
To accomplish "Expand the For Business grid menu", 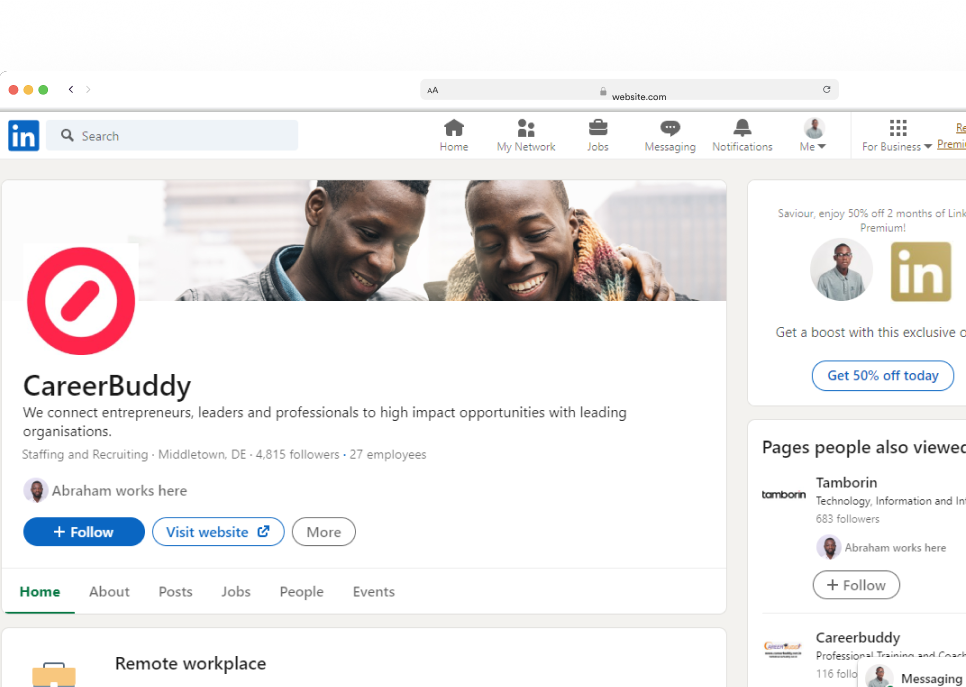I will click(896, 136).
